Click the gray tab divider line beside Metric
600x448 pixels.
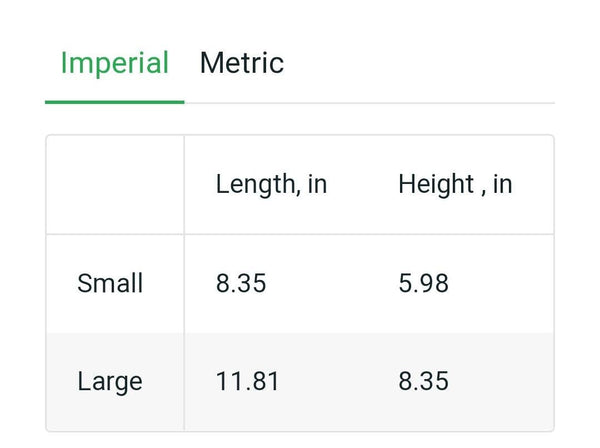click(x=370, y=103)
